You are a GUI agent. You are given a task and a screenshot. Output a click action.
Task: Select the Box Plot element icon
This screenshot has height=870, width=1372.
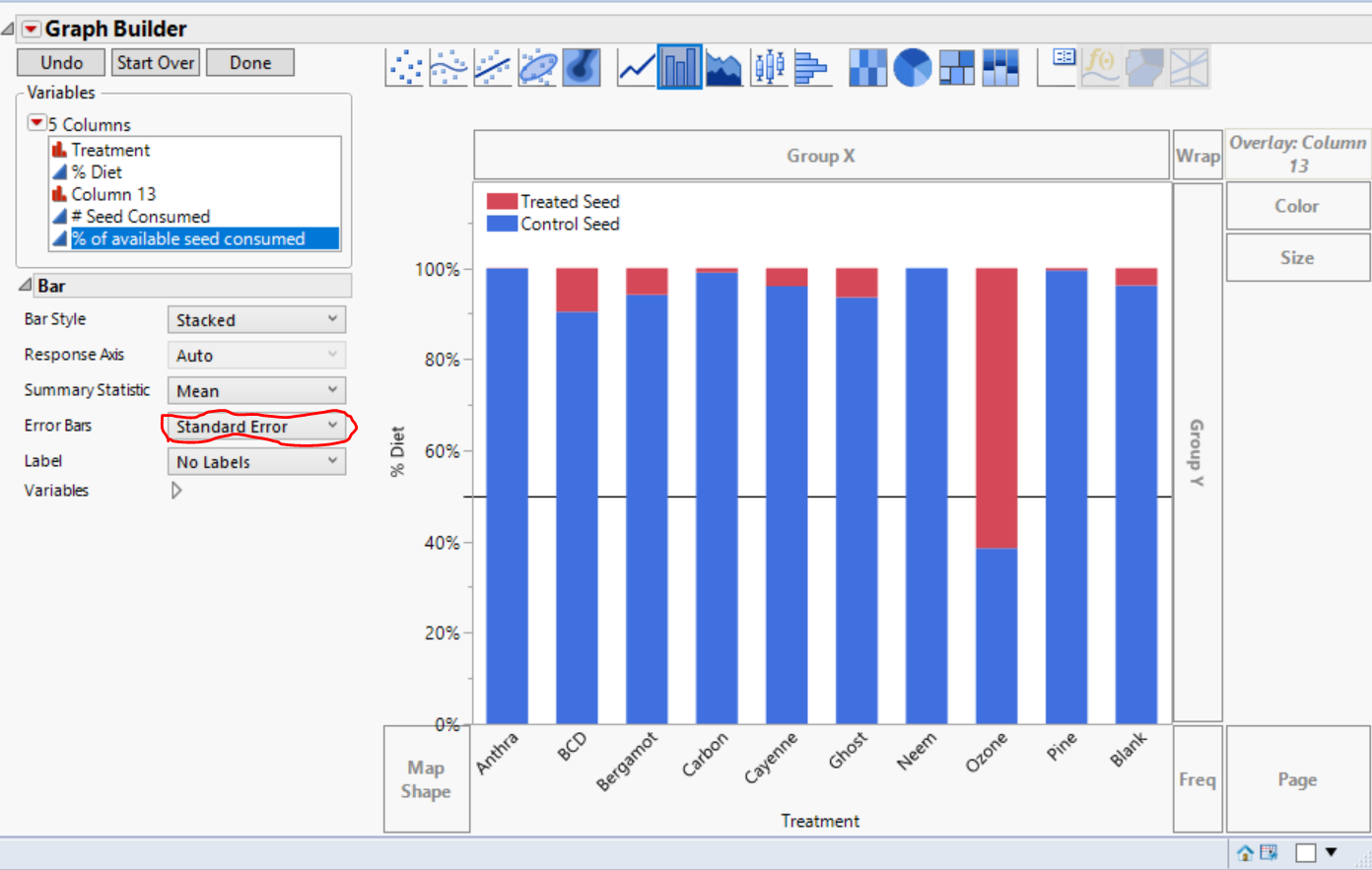[x=769, y=68]
